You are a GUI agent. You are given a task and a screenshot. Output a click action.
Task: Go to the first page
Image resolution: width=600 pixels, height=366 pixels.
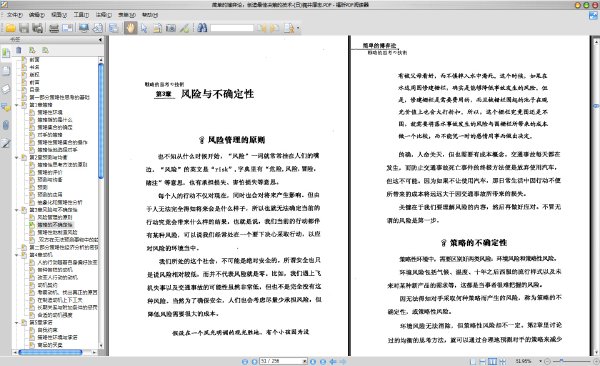click(x=245, y=361)
